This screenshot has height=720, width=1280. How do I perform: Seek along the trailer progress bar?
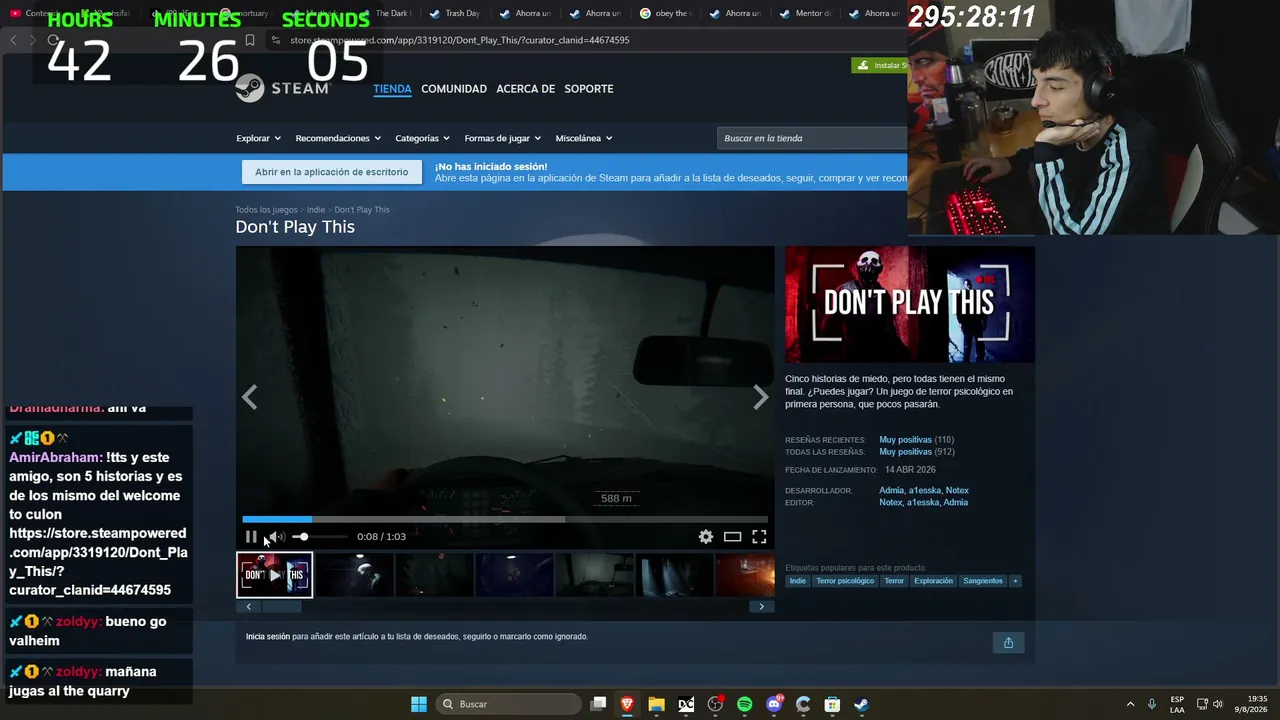(x=505, y=520)
